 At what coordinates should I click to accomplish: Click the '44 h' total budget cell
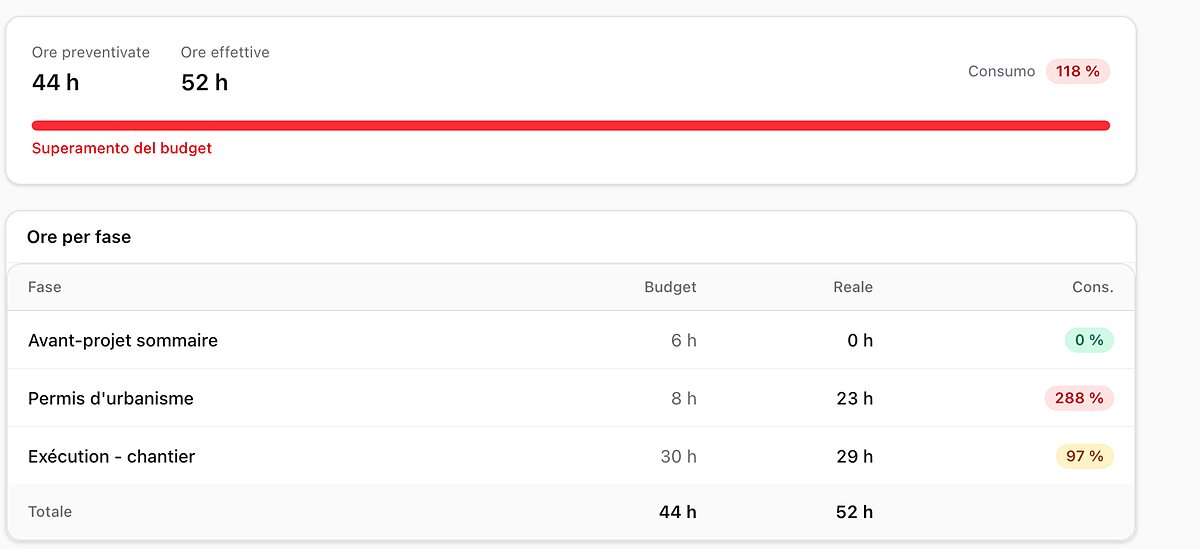click(x=678, y=512)
